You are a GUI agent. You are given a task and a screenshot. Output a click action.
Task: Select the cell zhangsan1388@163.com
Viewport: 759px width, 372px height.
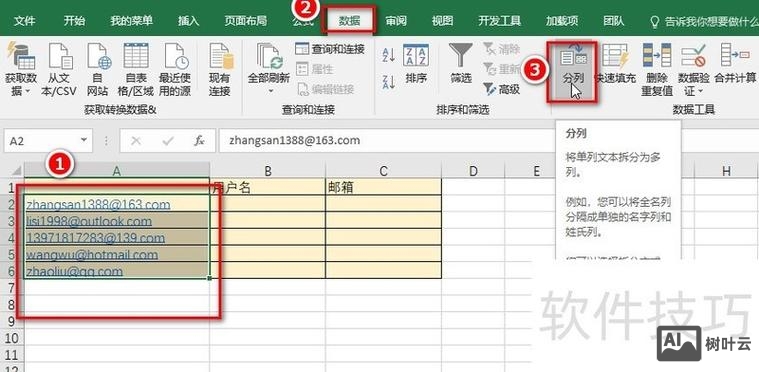coord(117,204)
